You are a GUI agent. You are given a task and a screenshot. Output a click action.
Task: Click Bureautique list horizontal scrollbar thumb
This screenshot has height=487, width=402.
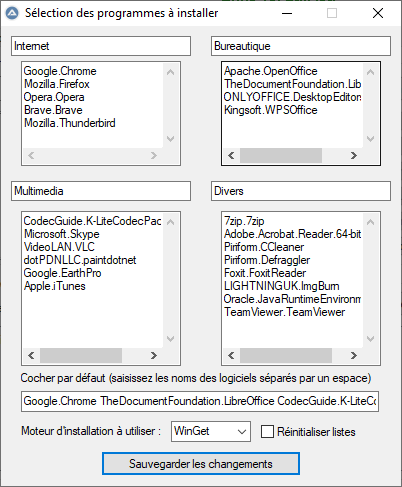[x=281, y=156]
